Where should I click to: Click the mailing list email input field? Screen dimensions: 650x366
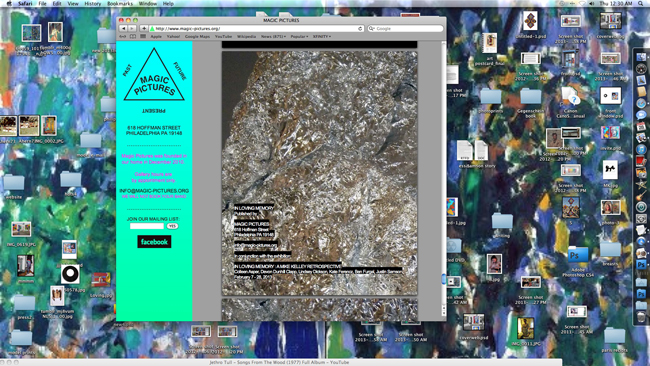[147, 226]
